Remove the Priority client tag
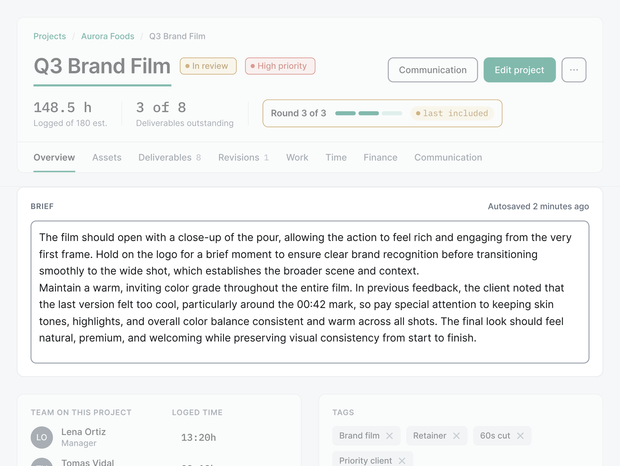Viewport: 620px width, 466px height. pos(402,461)
